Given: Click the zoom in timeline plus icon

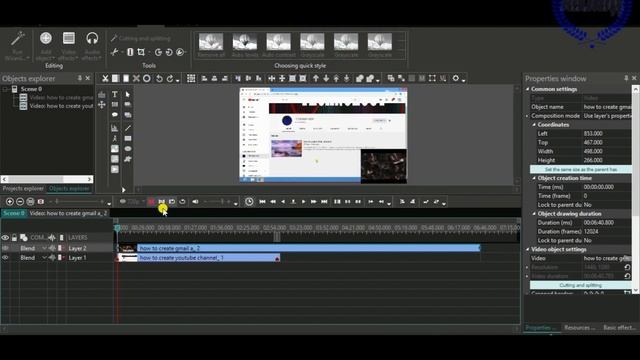Looking at the screenshot, I should (10, 202).
